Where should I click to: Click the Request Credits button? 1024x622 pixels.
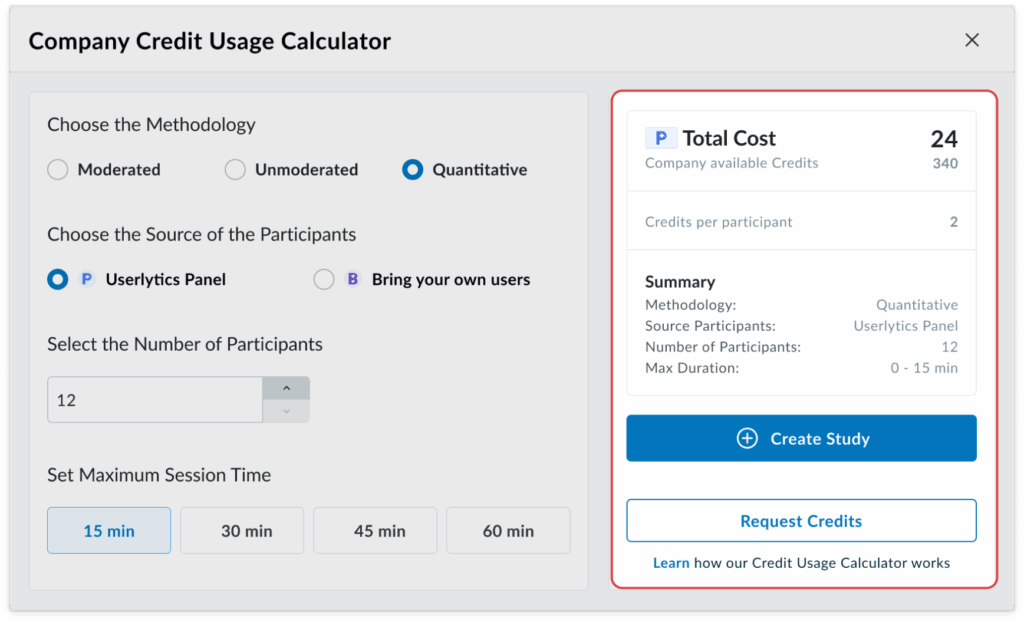pos(800,520)
